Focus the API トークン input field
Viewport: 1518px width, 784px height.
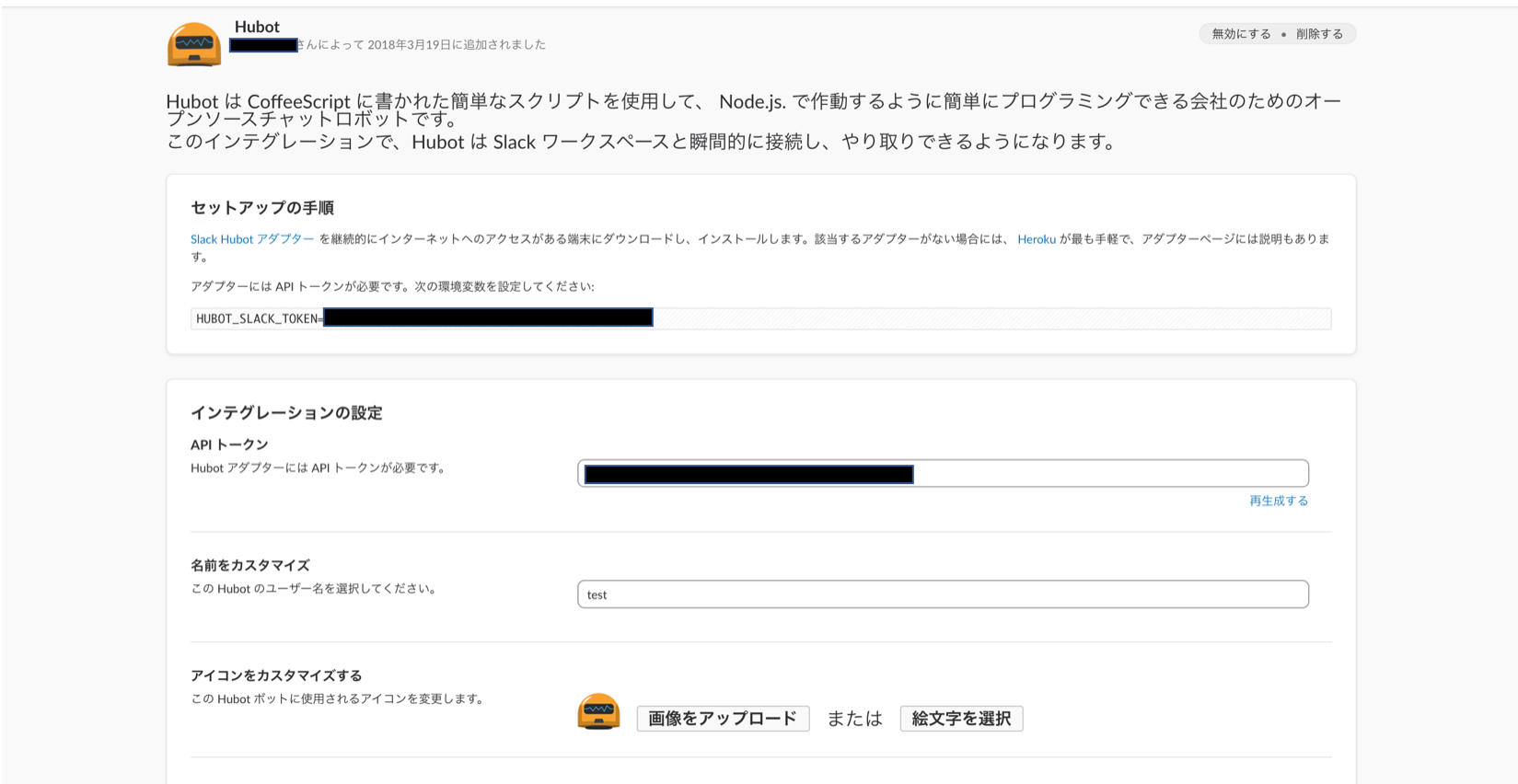(943, 474)
